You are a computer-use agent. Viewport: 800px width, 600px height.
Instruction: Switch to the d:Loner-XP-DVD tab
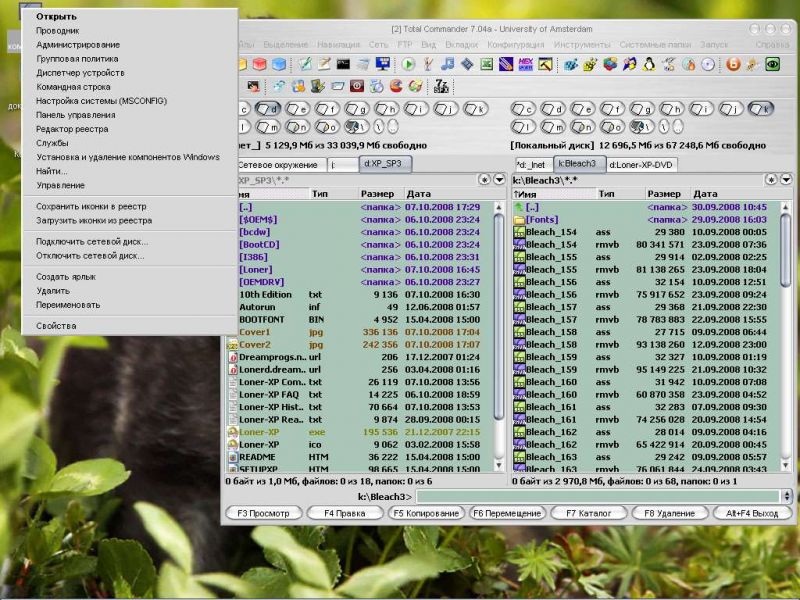click(642, 163)
